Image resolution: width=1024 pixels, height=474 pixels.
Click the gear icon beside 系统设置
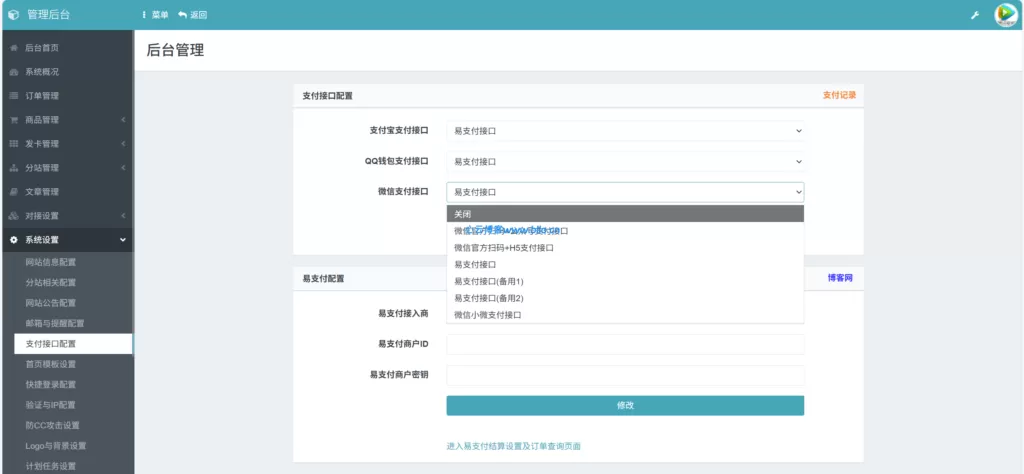[x=14, y=240]
